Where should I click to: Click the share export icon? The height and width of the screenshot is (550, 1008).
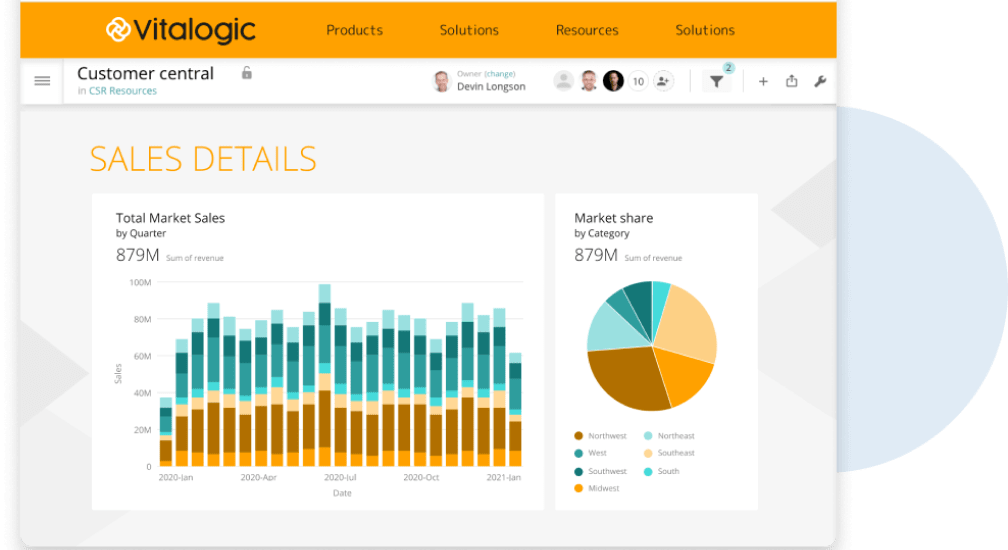click(792, 81)
